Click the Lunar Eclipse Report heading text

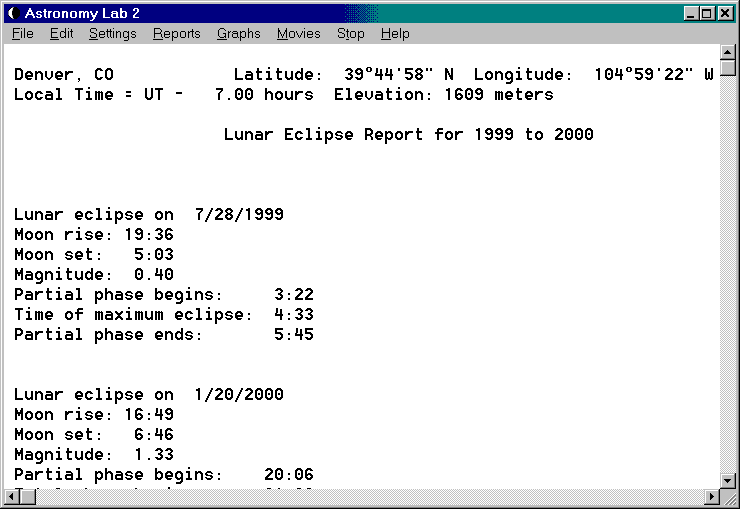(408, 134)
